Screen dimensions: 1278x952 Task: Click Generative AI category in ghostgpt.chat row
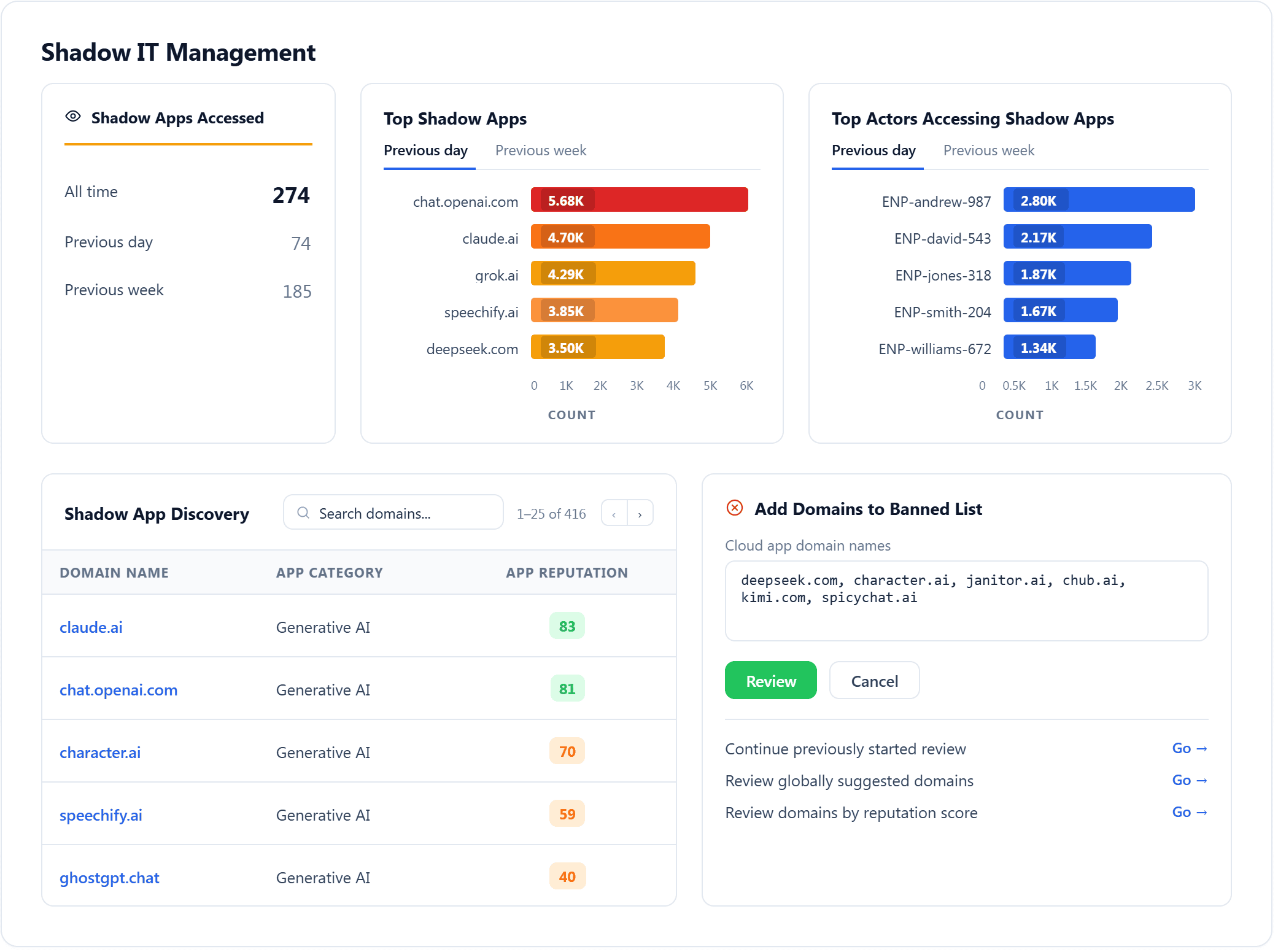coord(323,877)
